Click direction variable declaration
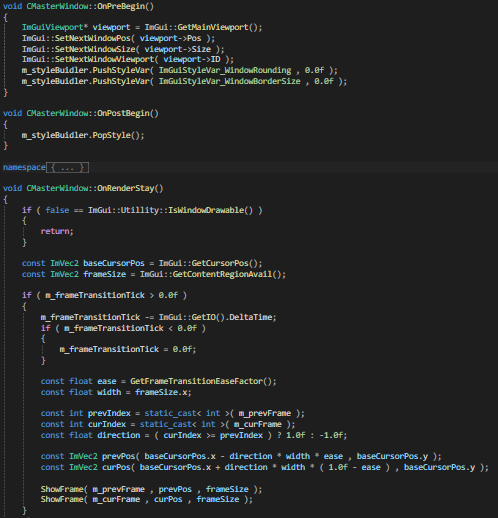The image size is (498, 518). tap(118, 435)
